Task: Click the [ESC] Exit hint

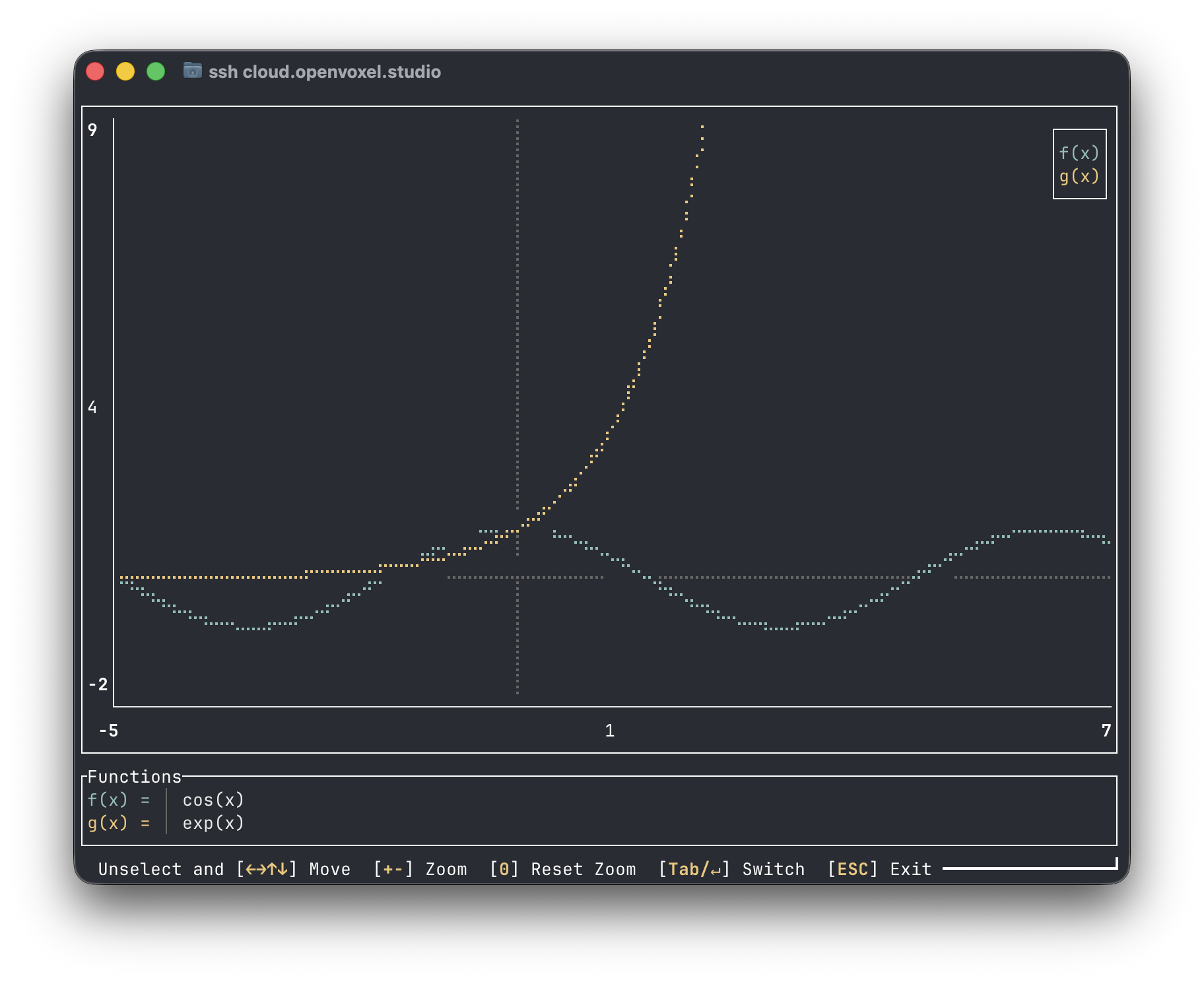Action: 879,869
